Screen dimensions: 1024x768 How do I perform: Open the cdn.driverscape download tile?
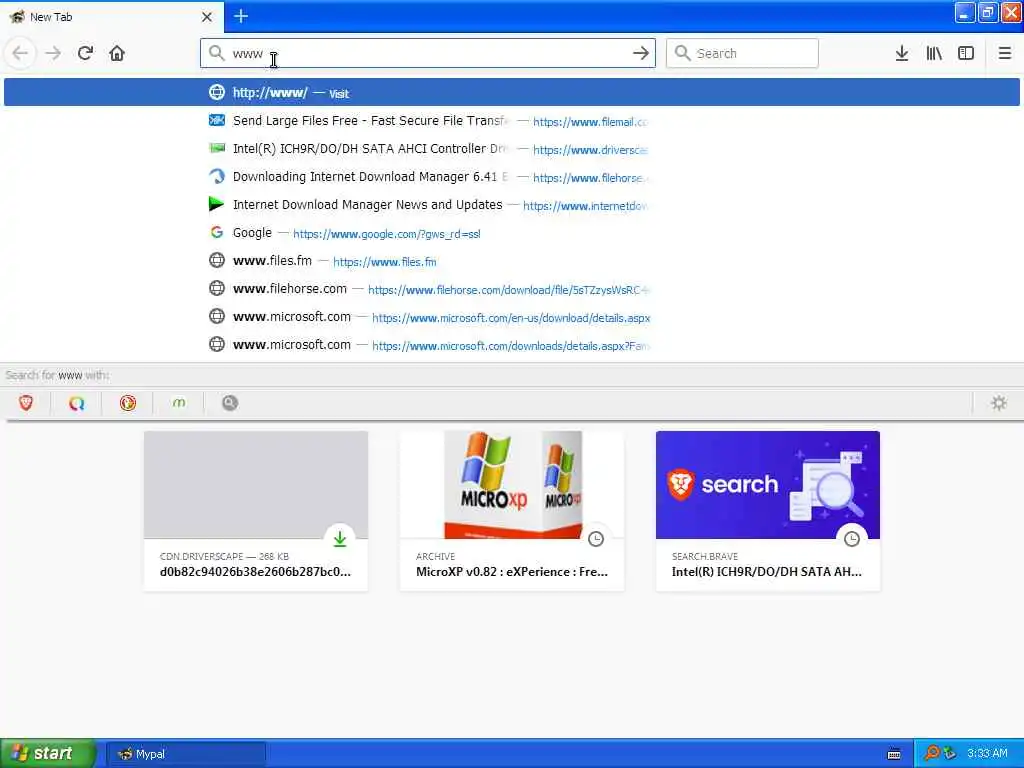tap(256, 511)
